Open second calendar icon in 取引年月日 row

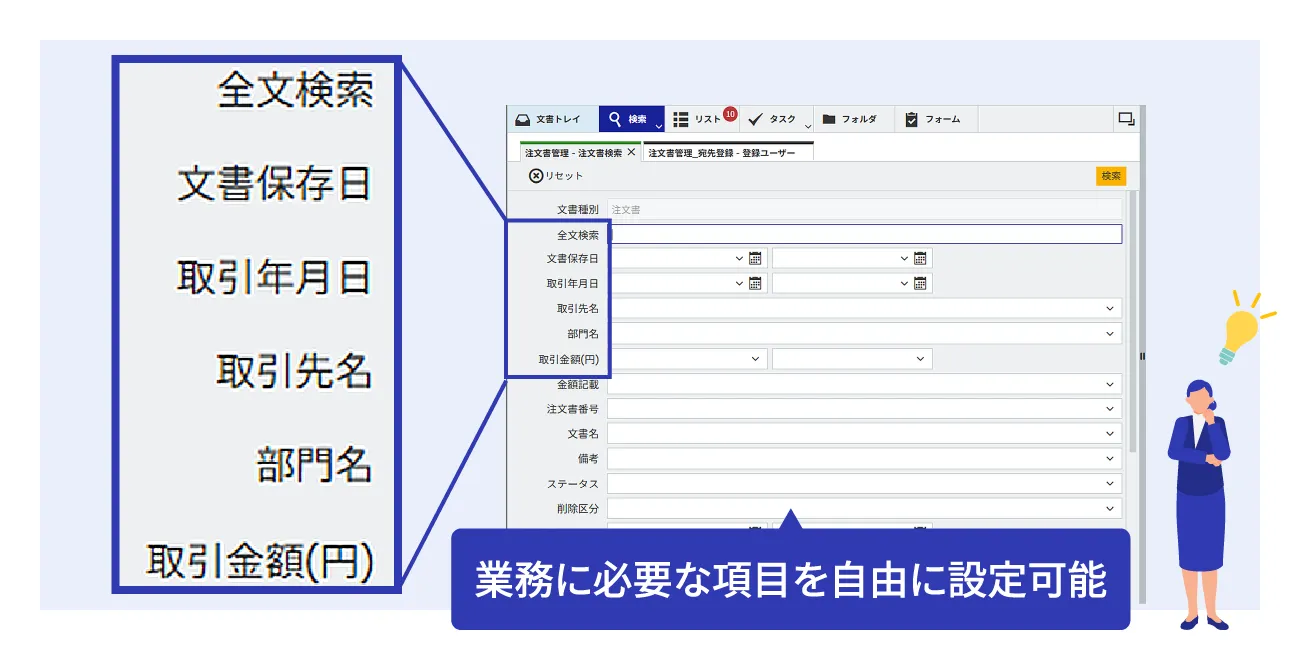(920, 283)
